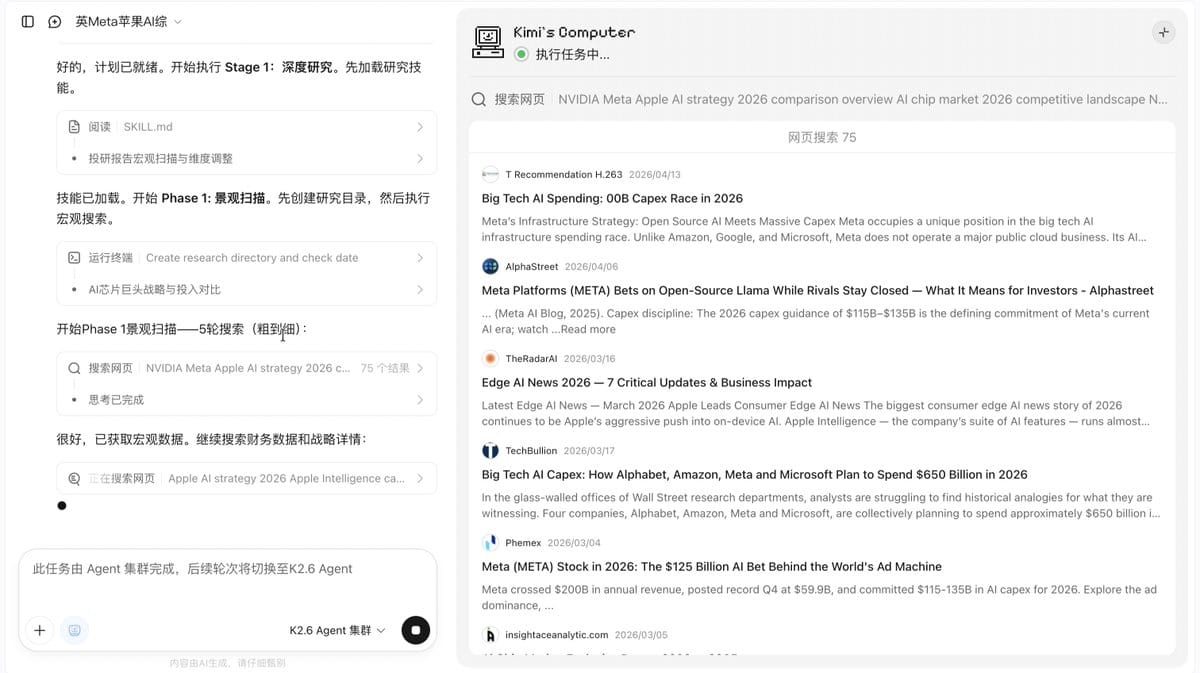Click the document icon beside 阅读
This screenshot has height=673, width=1200.
(74, 127)
